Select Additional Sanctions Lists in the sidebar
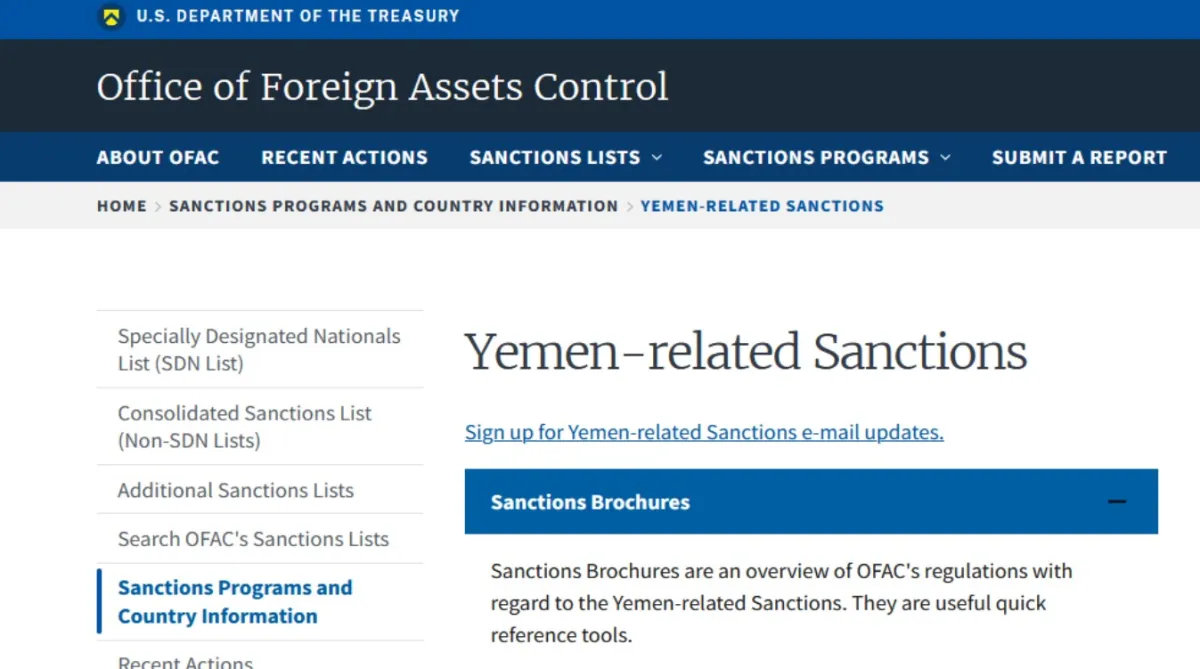 pyautogui.click(x=236, y=490)
